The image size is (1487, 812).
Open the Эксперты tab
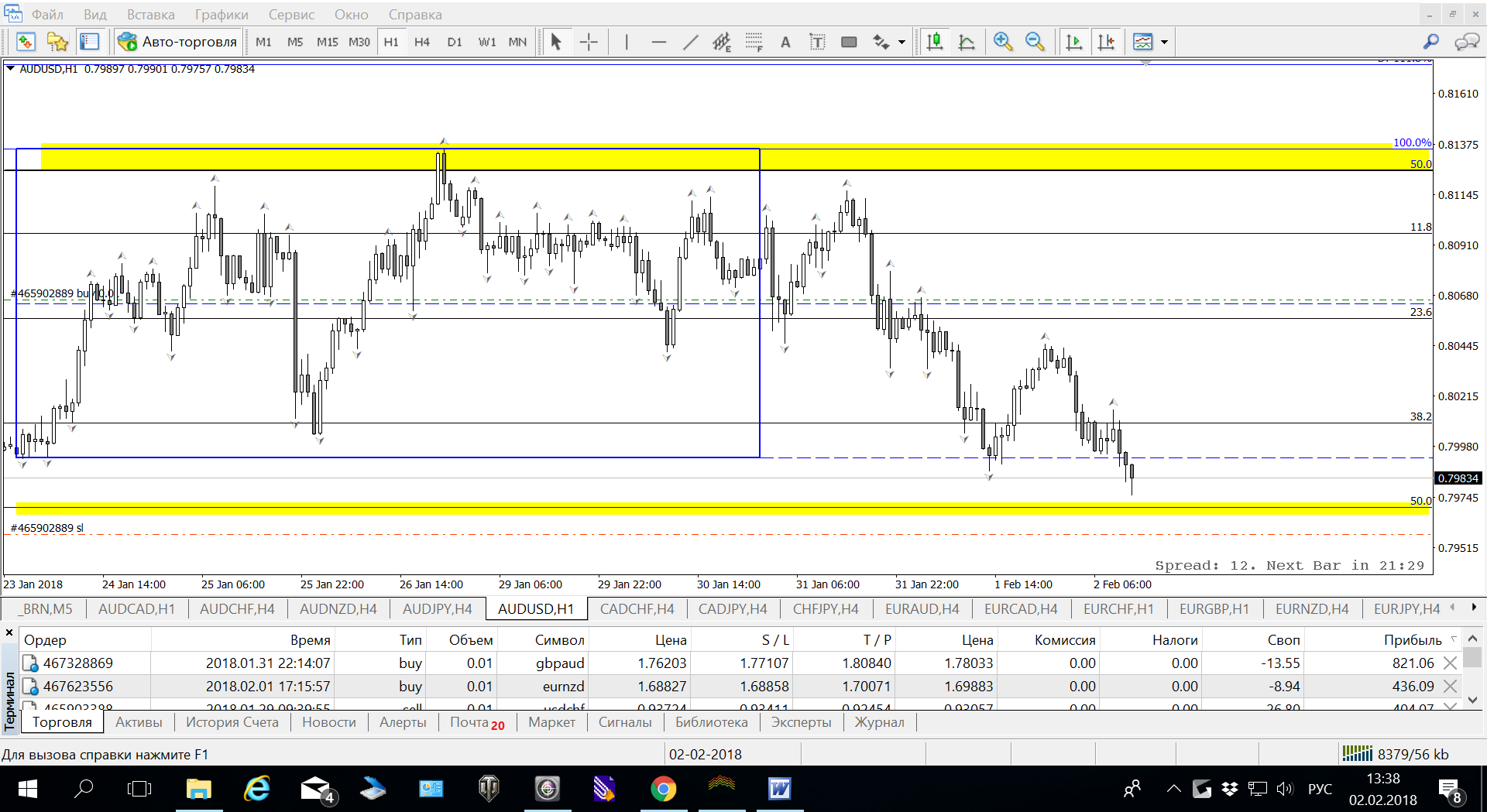(801, 722)
